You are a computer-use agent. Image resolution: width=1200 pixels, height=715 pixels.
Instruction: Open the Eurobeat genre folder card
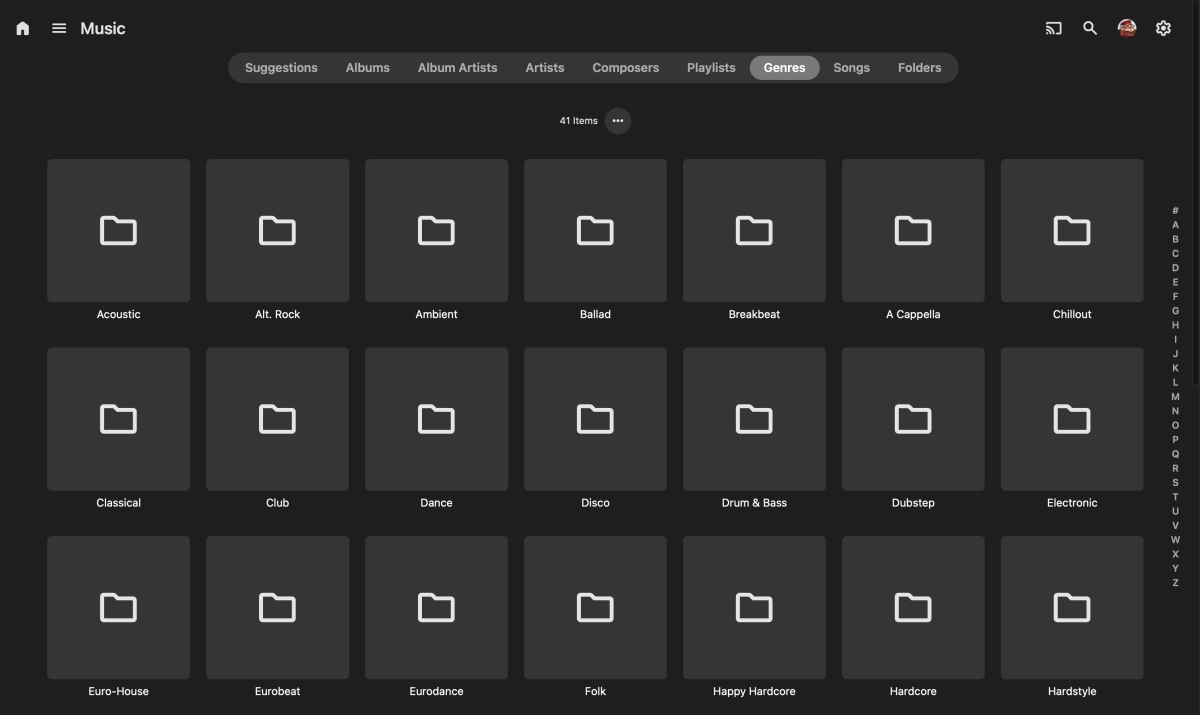pos(278,607)
